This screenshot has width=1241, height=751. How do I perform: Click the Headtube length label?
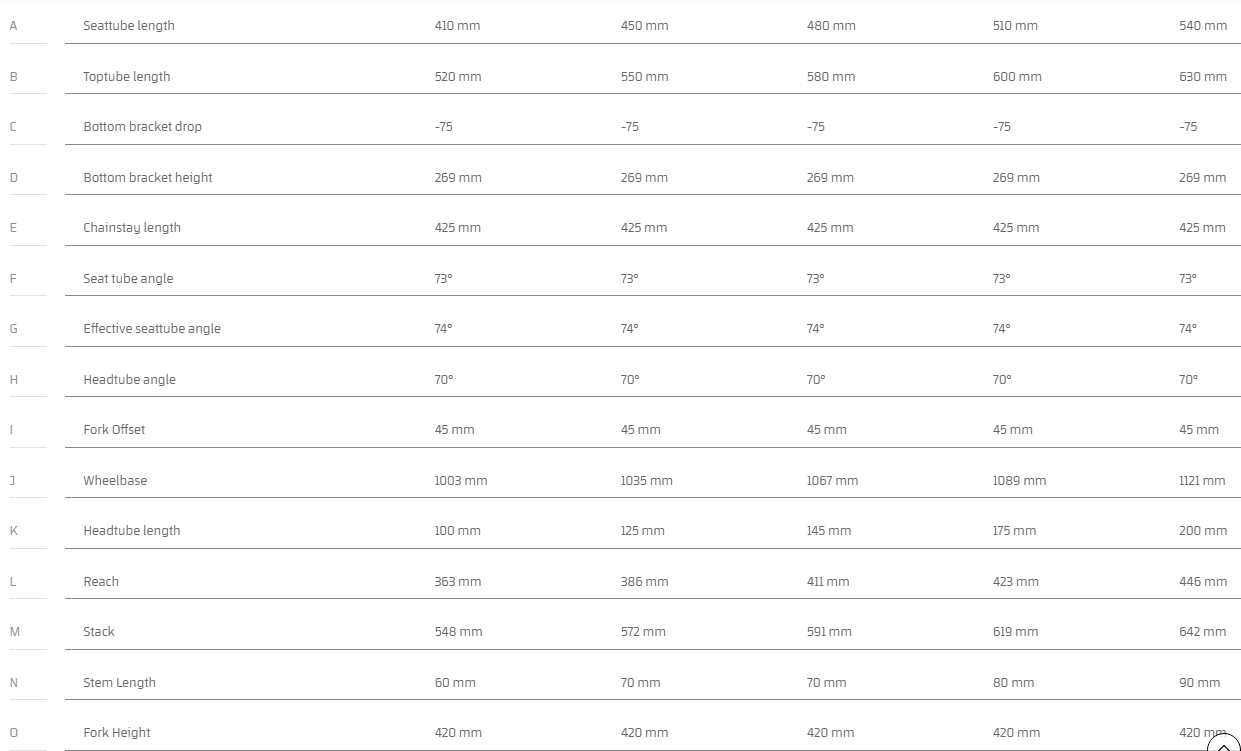point(132,530)
